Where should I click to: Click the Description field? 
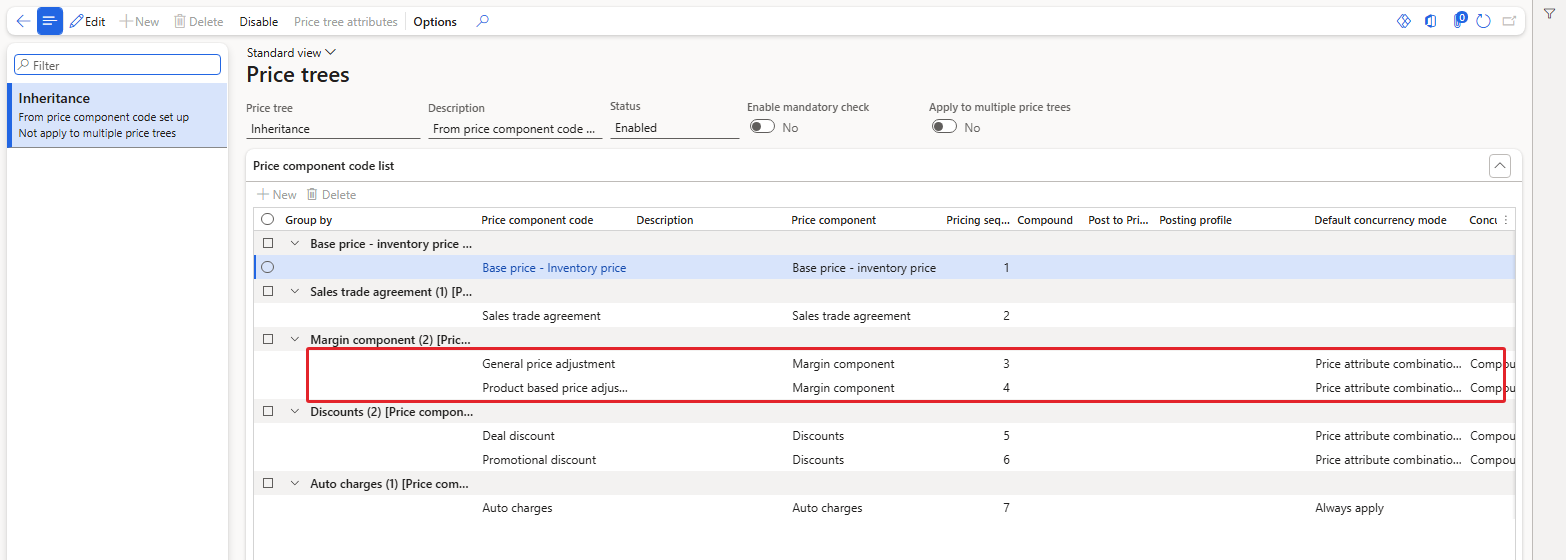(x=515, y=128)
